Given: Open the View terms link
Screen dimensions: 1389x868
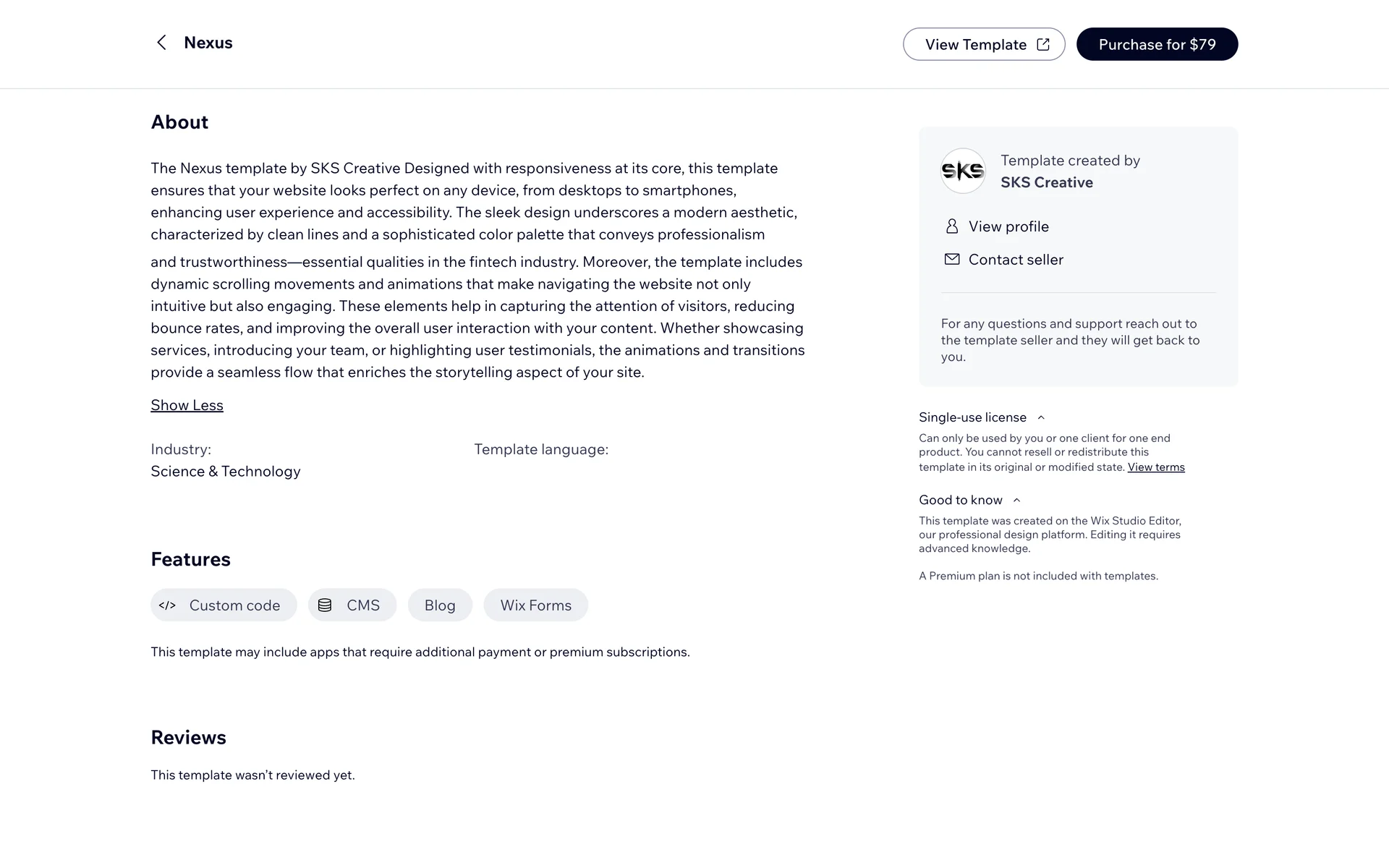Looking at the screenshot, I should click(x=1155, y=467).
